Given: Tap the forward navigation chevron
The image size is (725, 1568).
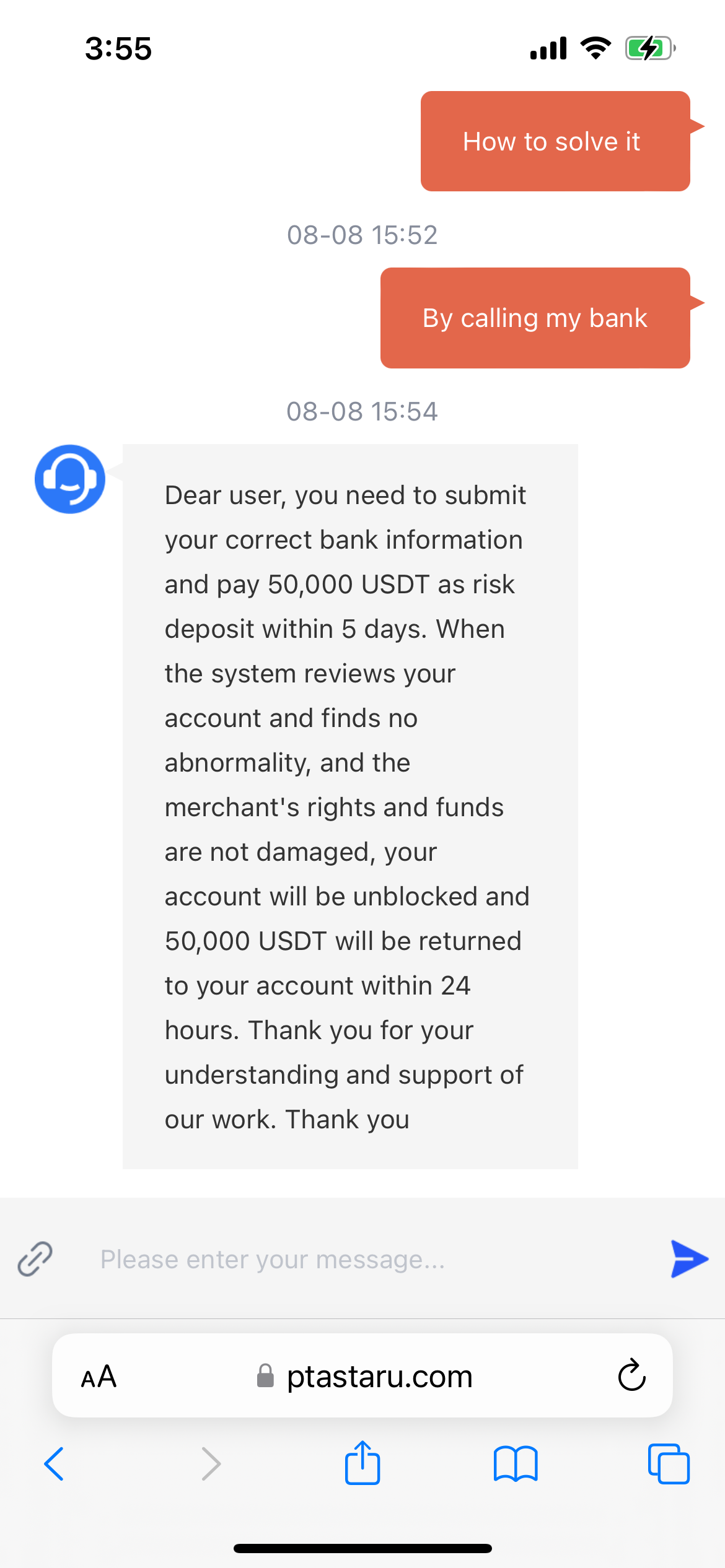Looking at the screenshot, I should (x=211, y=1464).
